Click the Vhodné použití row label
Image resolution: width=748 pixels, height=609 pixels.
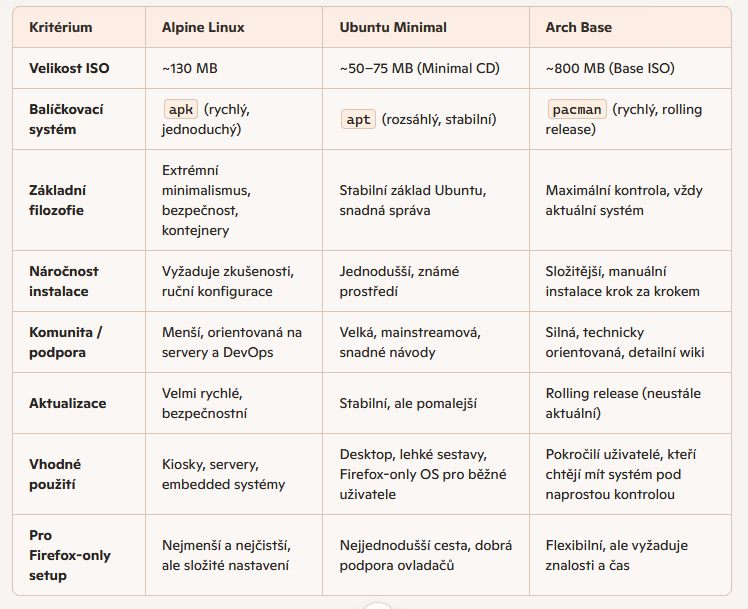[x=55, y=474]
